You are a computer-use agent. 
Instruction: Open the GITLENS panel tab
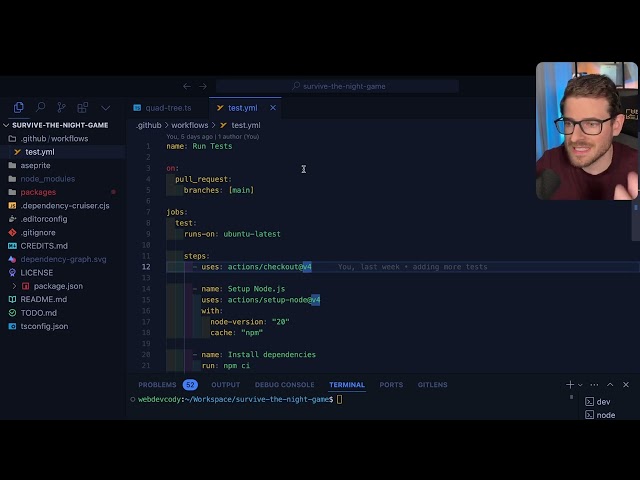pos(433,384)
